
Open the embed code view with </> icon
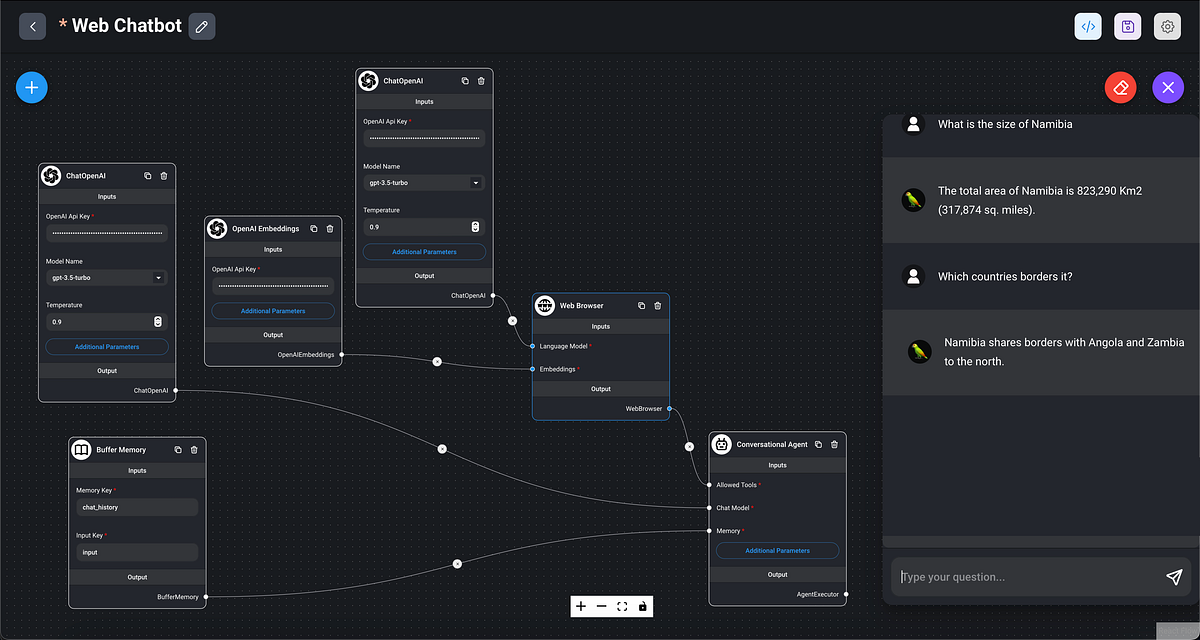coord(1088,26)
